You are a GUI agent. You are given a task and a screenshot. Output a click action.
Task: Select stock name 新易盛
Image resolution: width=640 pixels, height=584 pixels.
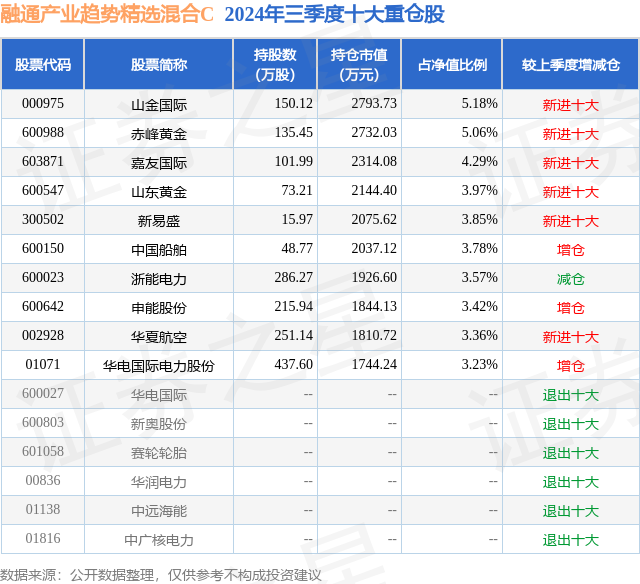[159, 221]
